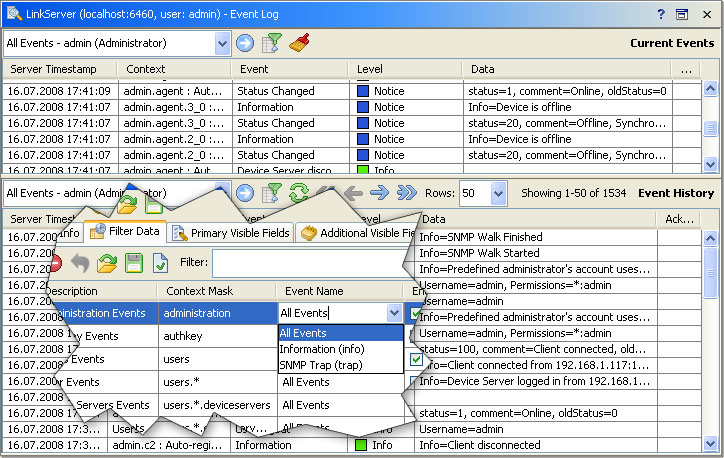Click the blue apply arrow in Event History toolbar
The image size is (724, 458).
click(245, 193)
